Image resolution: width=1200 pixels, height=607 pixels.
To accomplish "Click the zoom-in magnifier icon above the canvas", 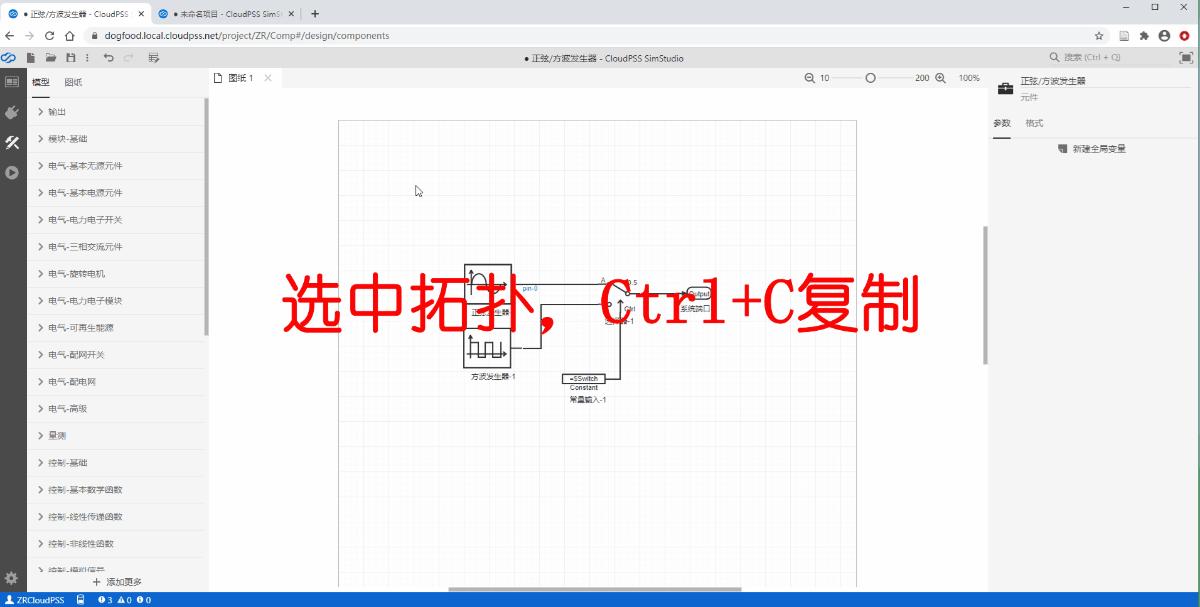I will pos(941,77).
